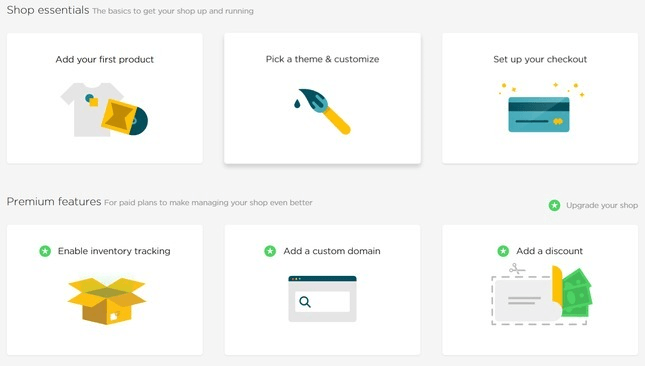This screenshot has height=366, width=645.
Task: Click green star beside Add a discount
Action: [x=503, y=251]
